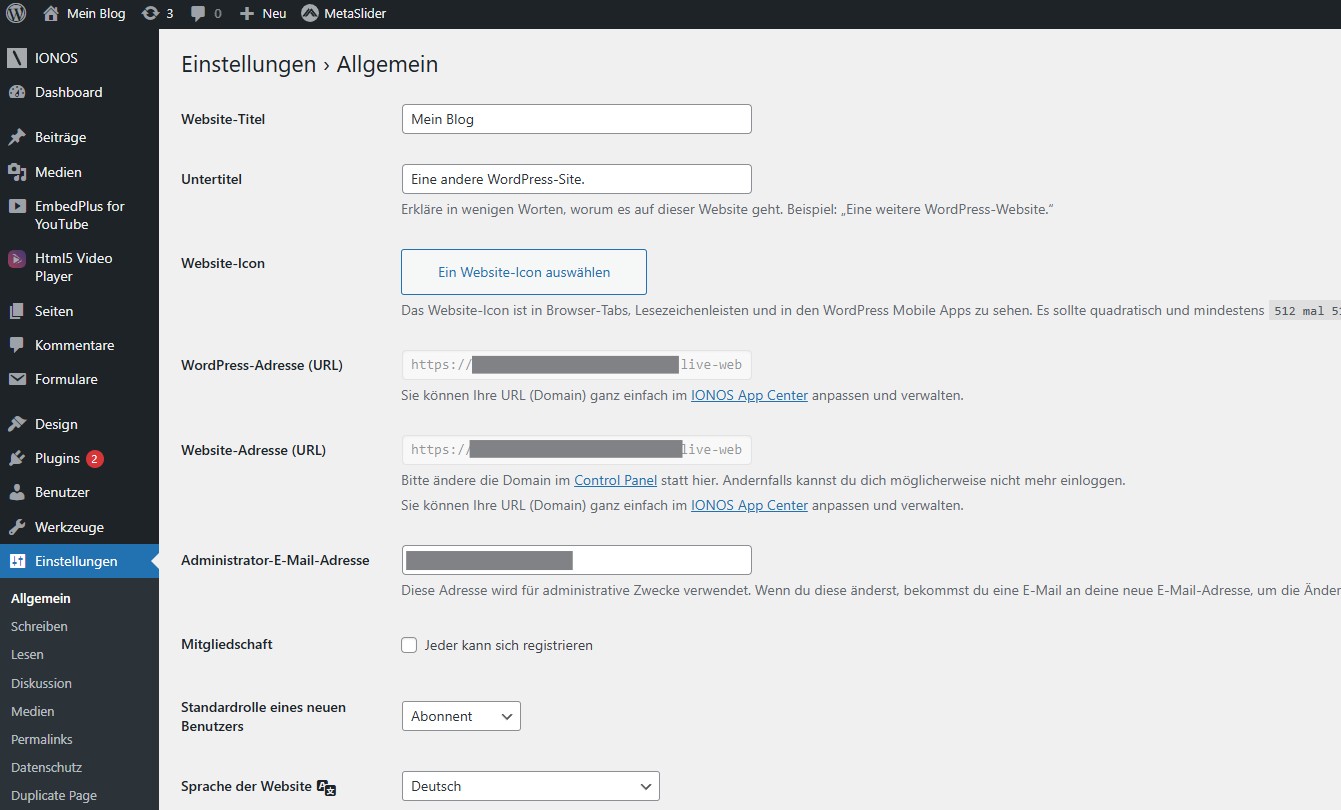Click the Kommentare speech bubble icon
Viewport: 1341px width, 810px height.
point(17,345)
